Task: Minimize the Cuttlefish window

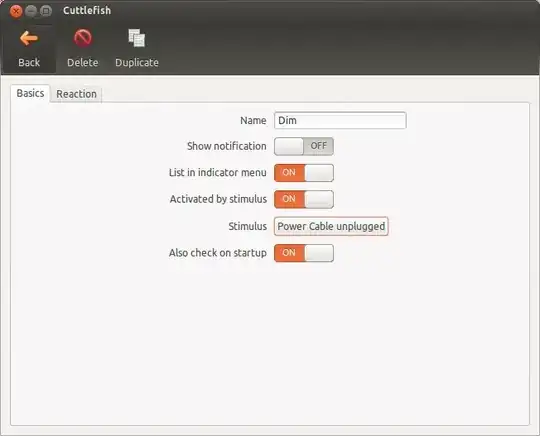Action: click(x=31, y=11)
